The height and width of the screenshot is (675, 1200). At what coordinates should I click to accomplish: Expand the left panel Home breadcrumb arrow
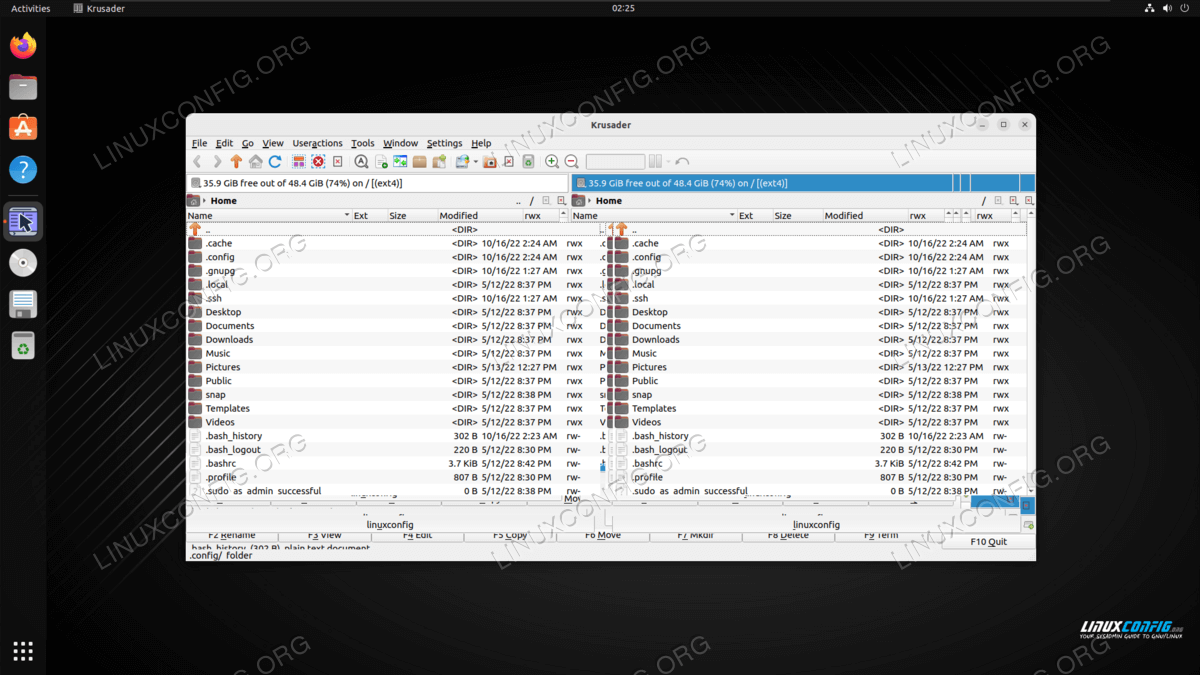(x=205, y=201)
